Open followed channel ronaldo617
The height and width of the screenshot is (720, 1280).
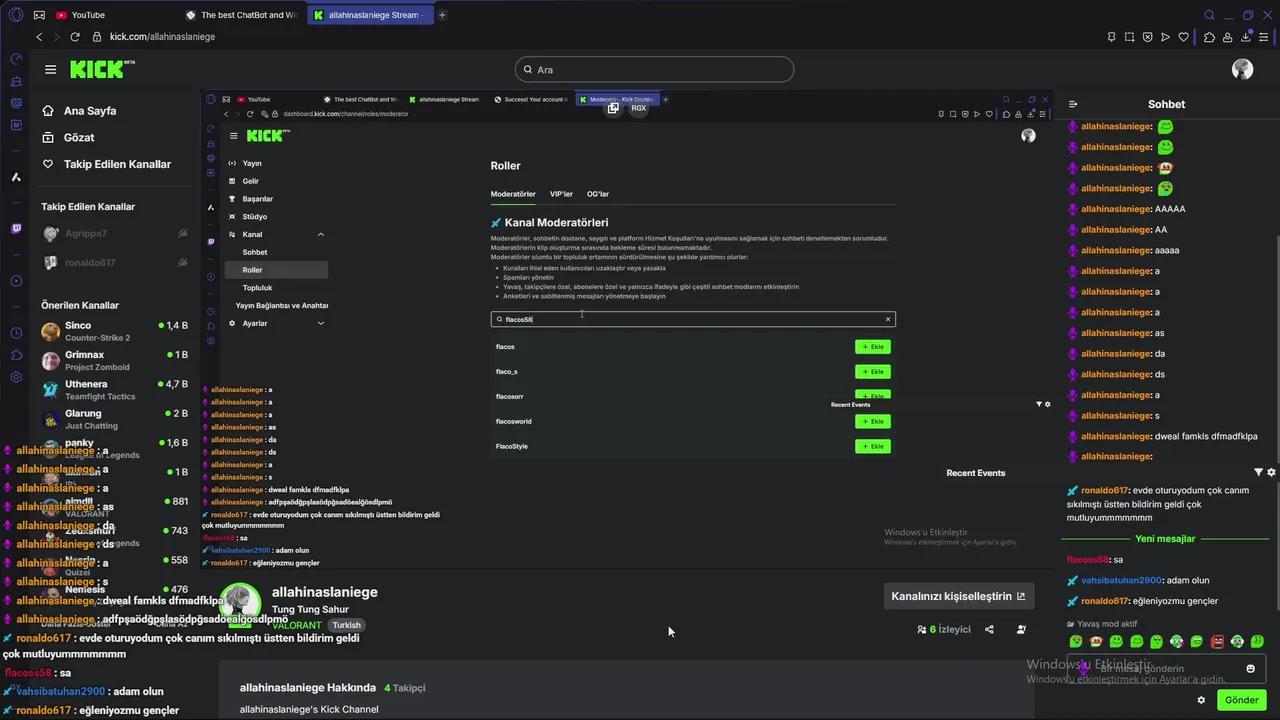coord(115,263)
